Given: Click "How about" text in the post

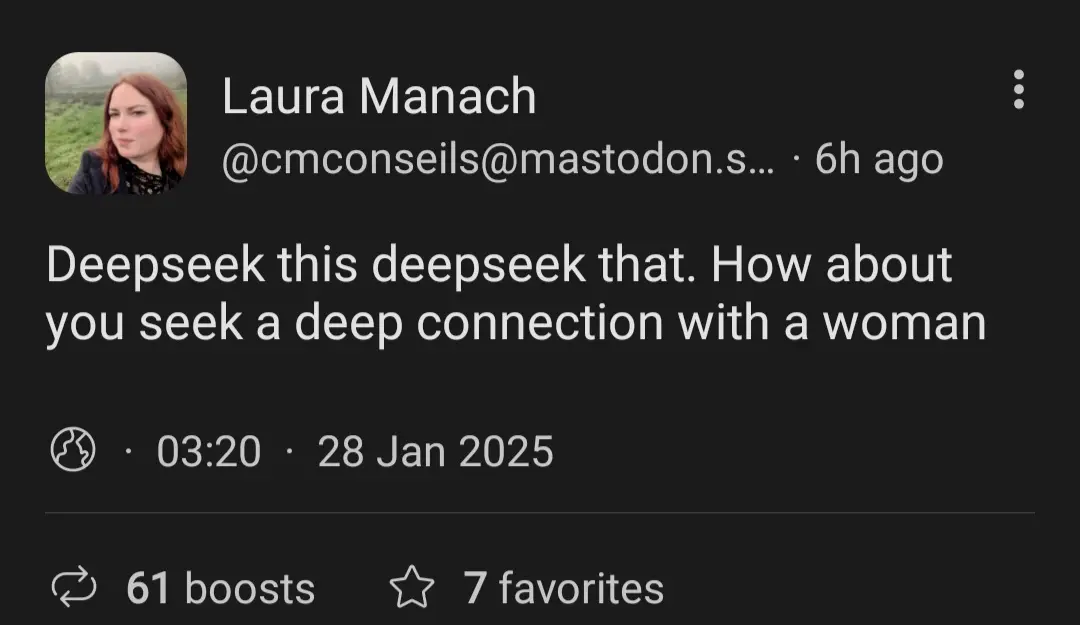Looking at the screenshot, I should 833,265.
